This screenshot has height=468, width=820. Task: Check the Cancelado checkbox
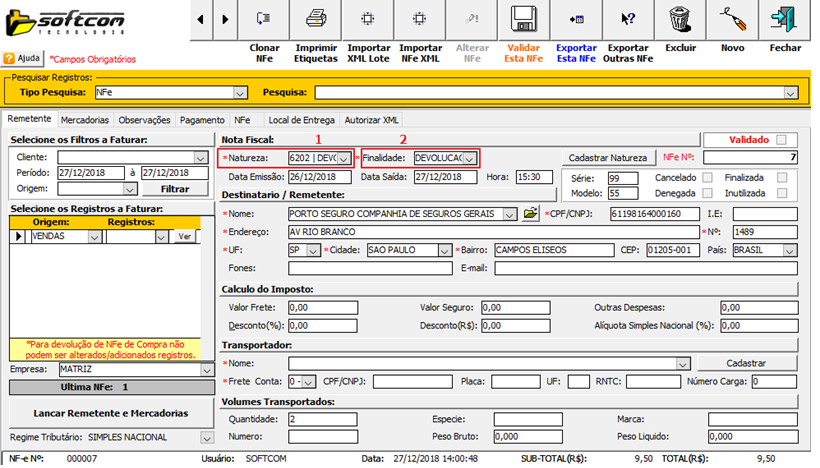pyautogui.click(x=708, y=177)
